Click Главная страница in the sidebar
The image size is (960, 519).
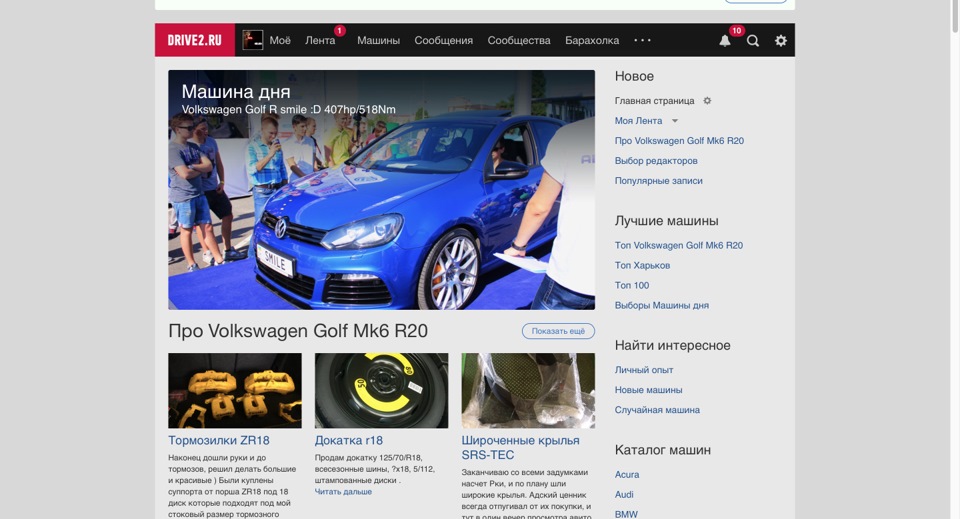[654, 100]
